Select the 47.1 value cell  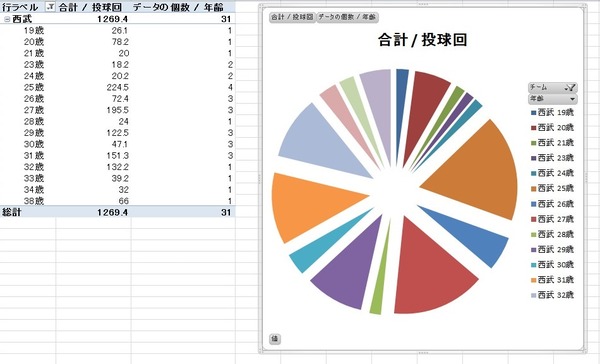(x=120, y=144)
